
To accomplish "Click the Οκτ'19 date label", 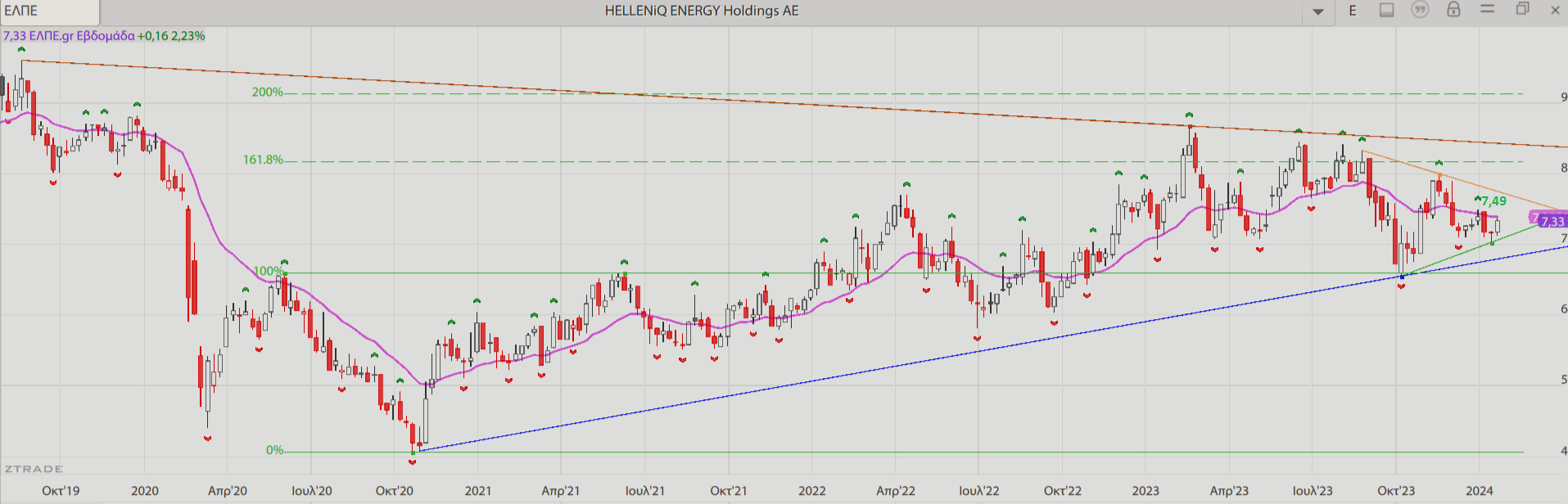I will pos(61,491).
